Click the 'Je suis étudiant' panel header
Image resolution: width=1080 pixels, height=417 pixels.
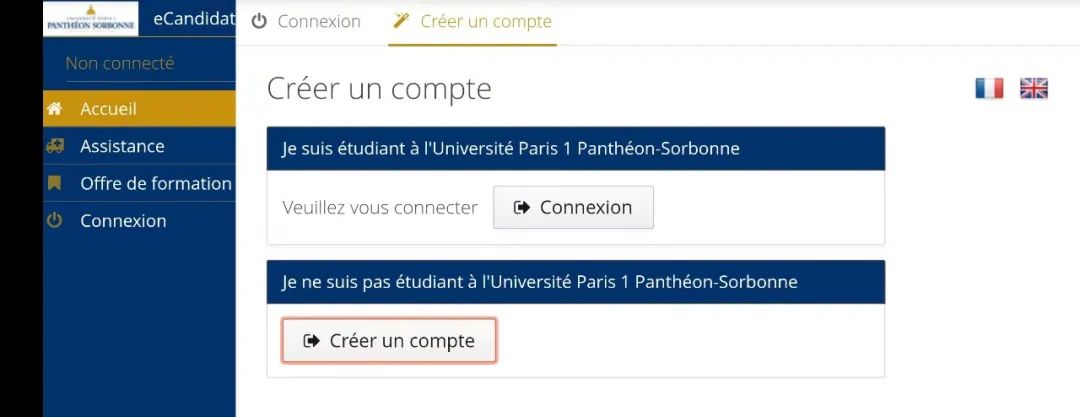(x=576, y=148)
